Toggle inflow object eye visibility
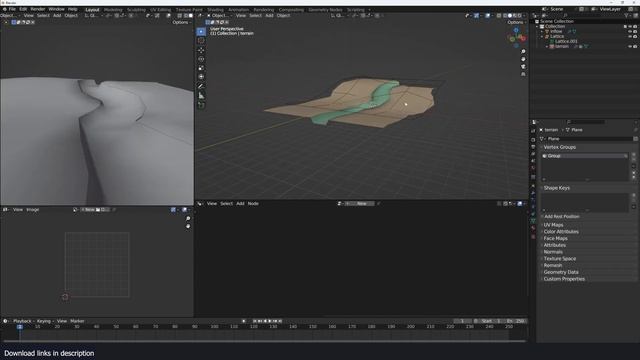The height and width of the screenshot is (360, 640). tap(630, 31)
